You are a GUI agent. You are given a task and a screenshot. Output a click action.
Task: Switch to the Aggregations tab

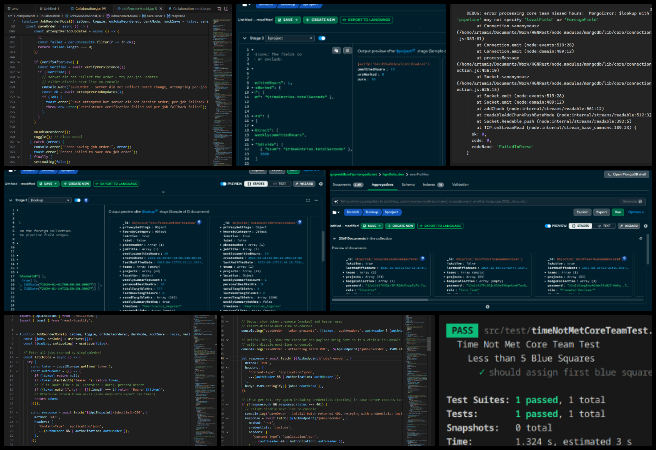(382, 184)
